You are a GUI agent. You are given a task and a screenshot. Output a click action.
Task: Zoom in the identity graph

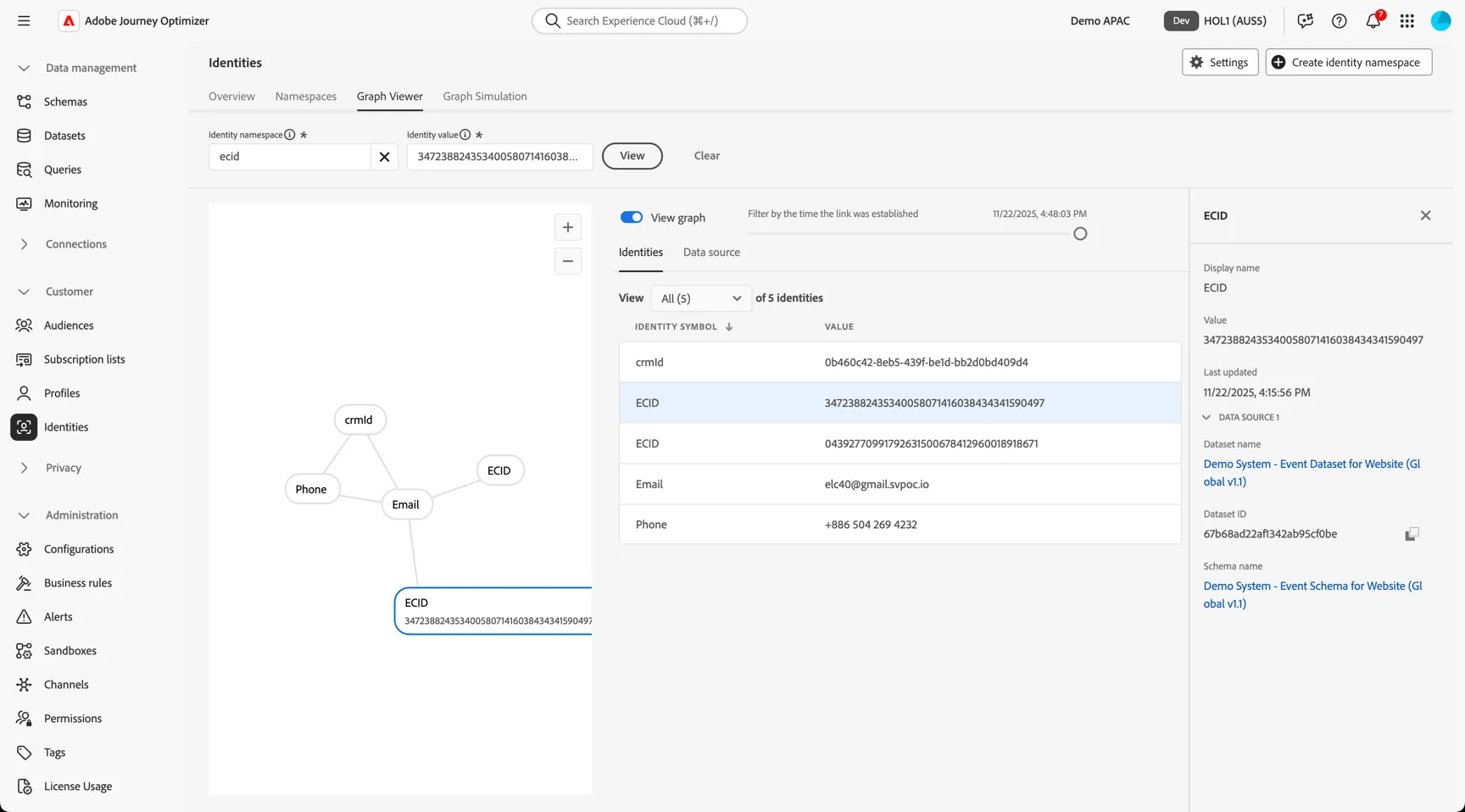coord(568,227)
